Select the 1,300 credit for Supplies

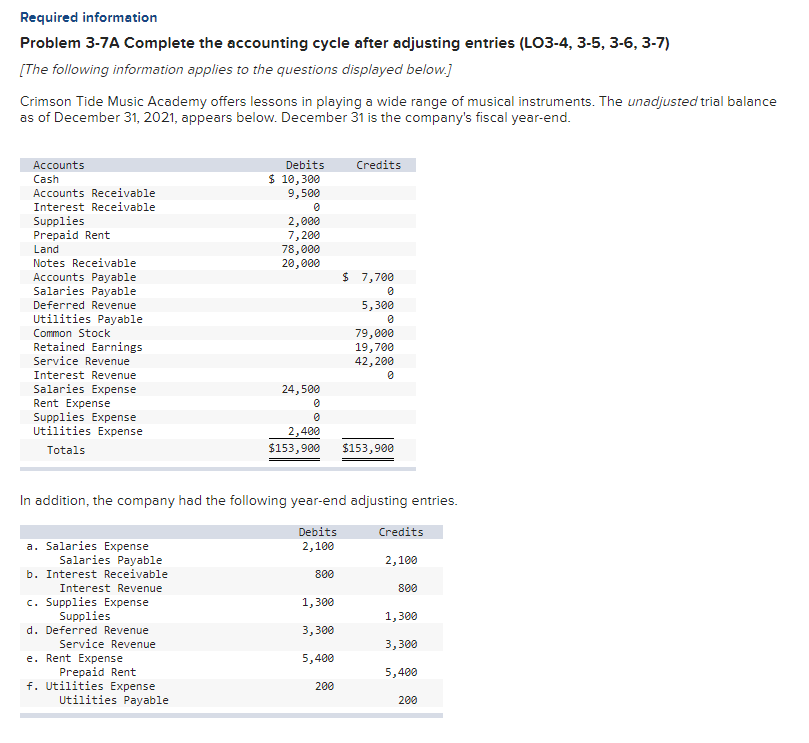click(x=401, y=616)
